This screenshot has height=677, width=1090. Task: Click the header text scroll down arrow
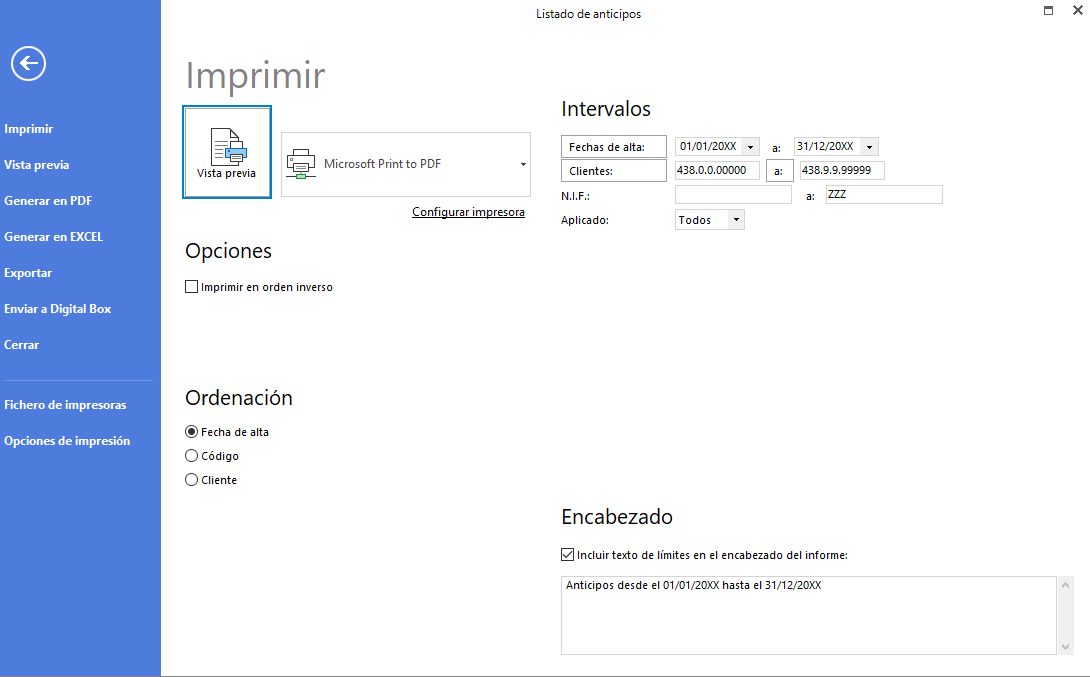(1065, 646)
